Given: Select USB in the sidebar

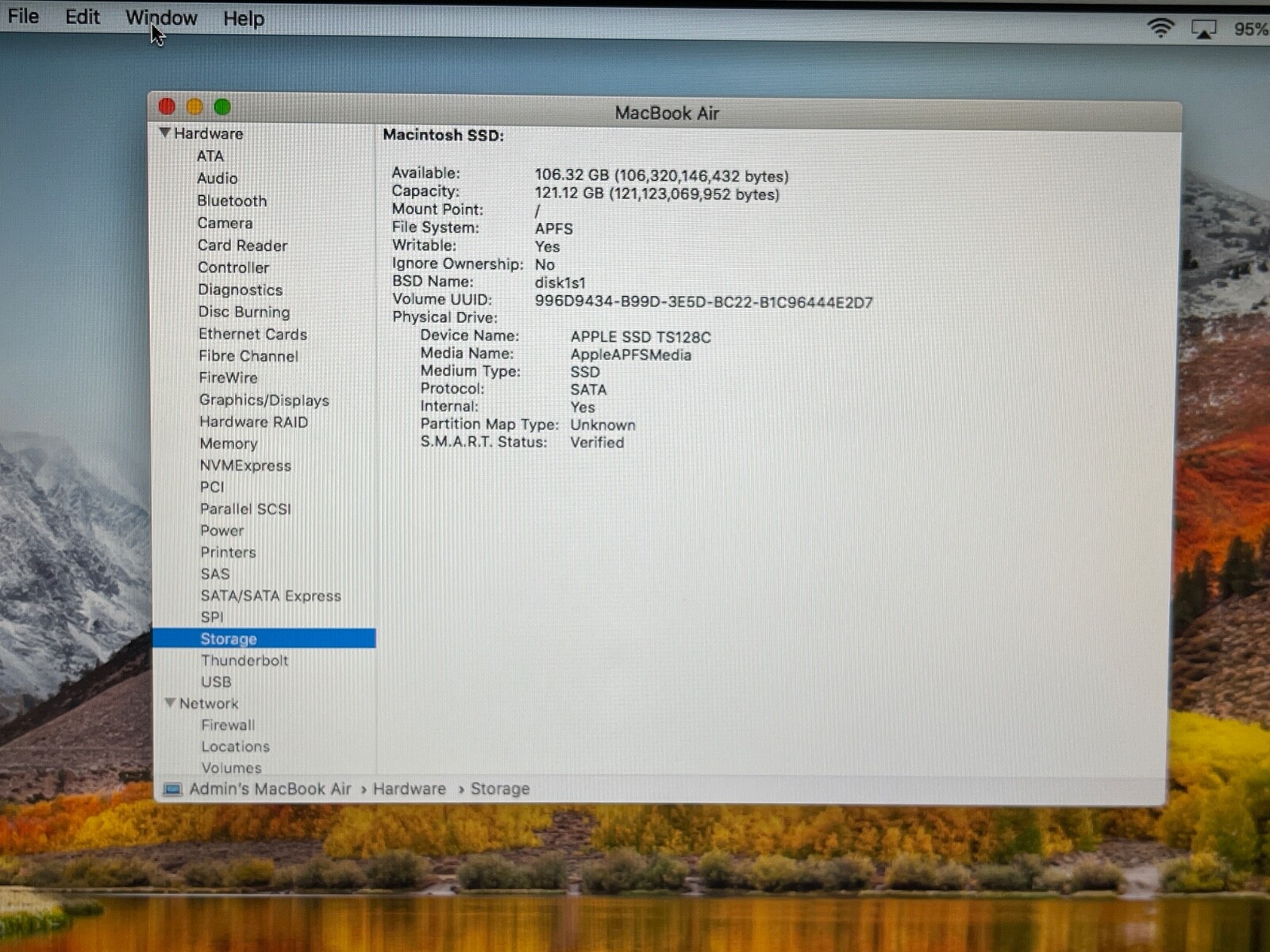Looking at the screenshot, I should click(x=216, y=681).
